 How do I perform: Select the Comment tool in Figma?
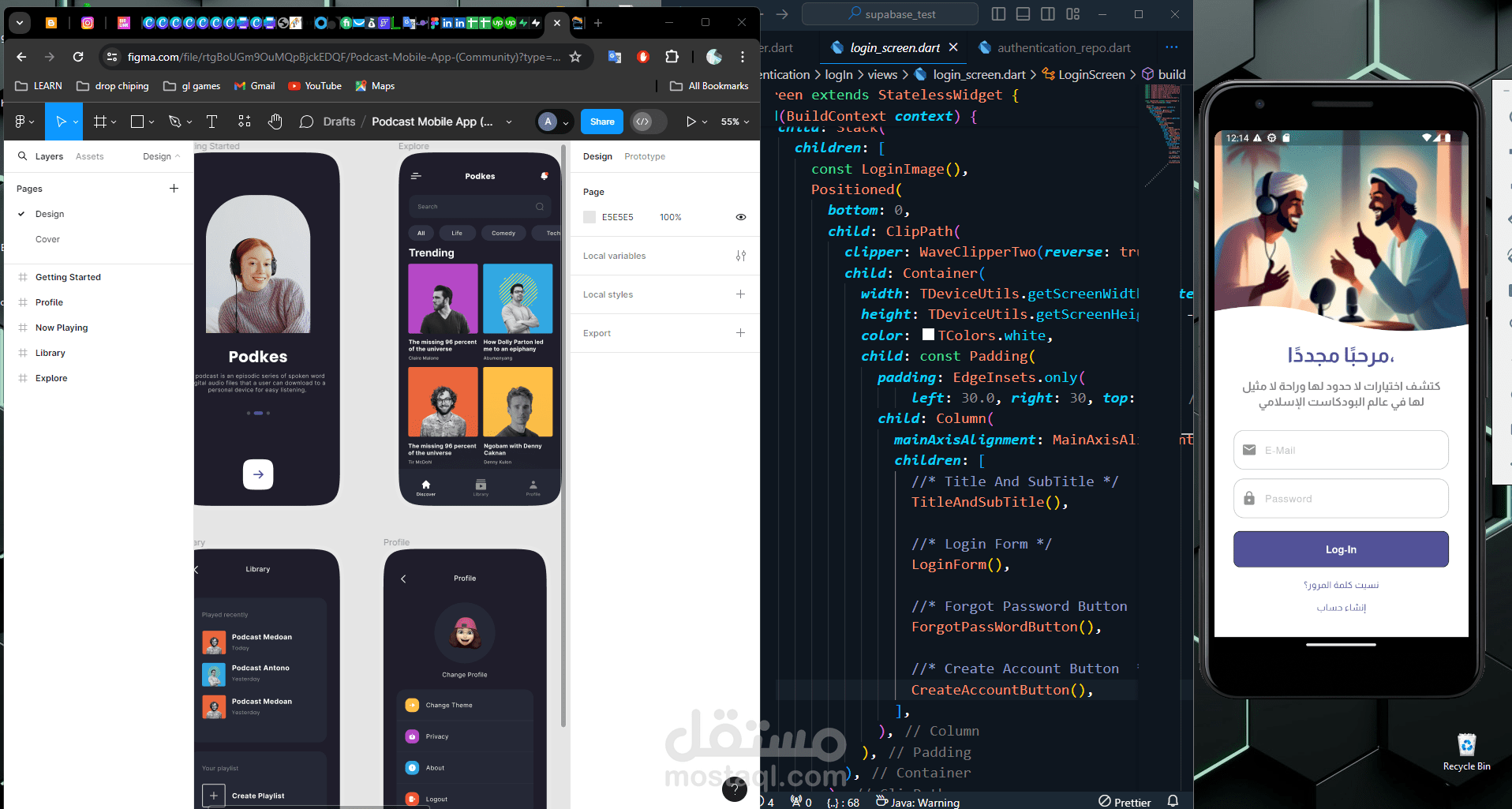(x=306, y=122)
